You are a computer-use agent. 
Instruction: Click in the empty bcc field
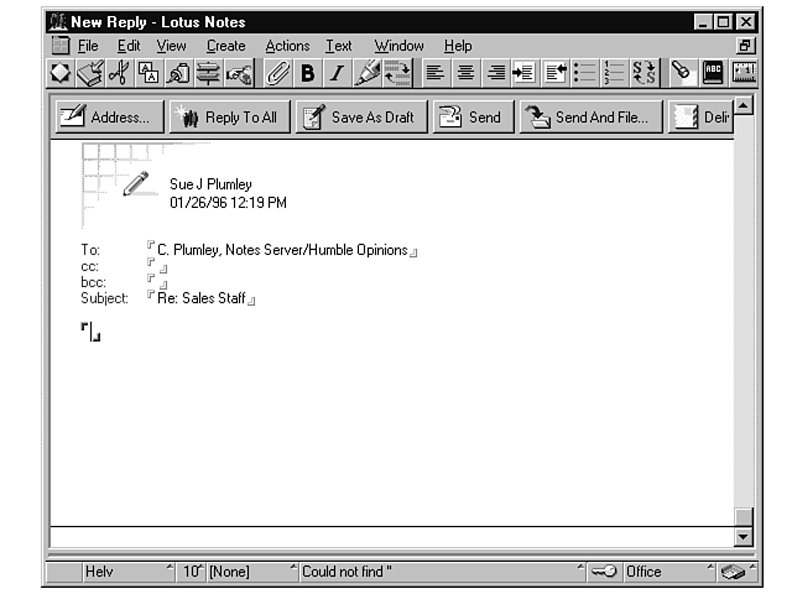pyautogui.click(x=157, y=281)
